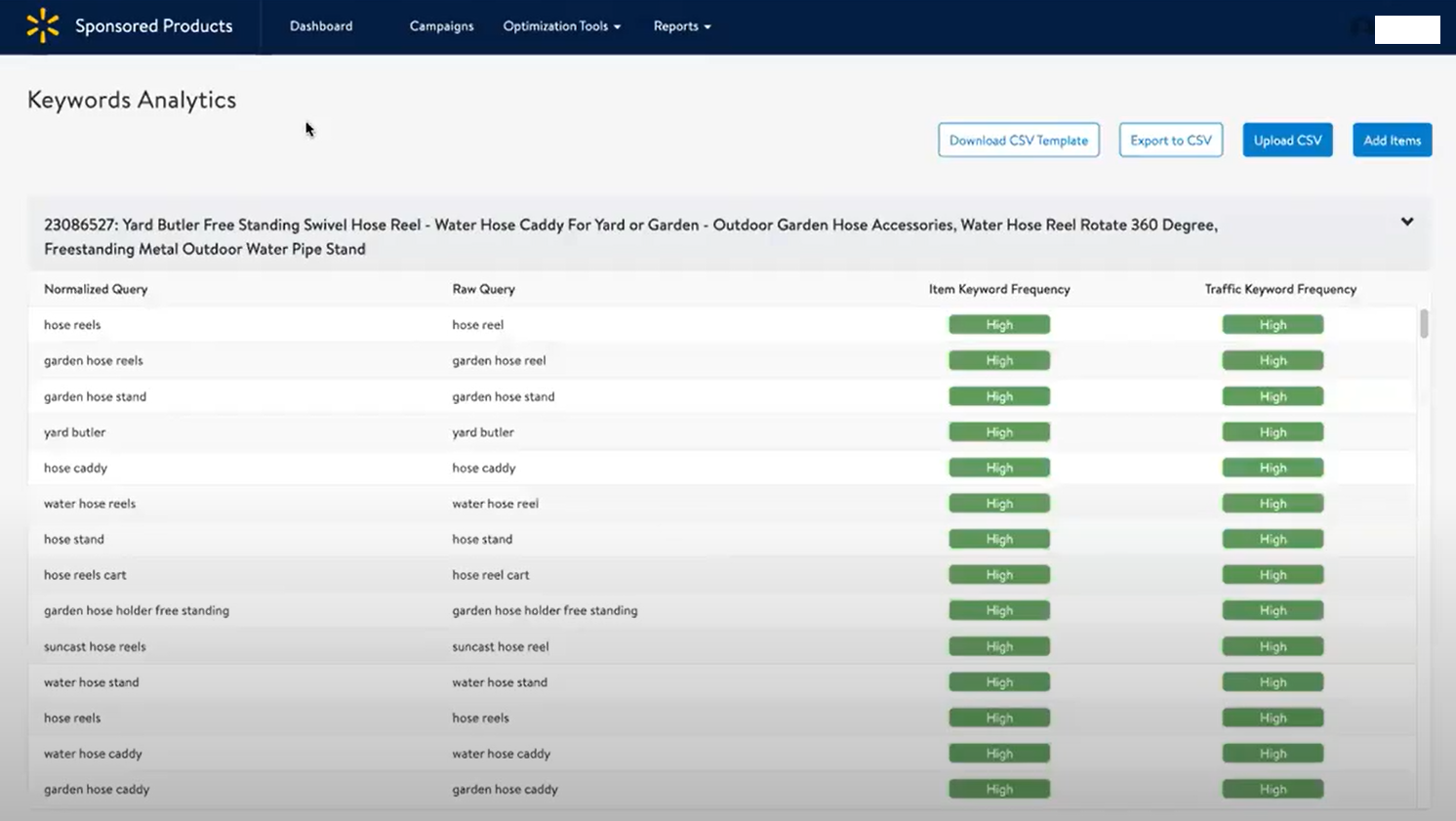Open the Optimization Tools dropdown menu

coord(562,26)
